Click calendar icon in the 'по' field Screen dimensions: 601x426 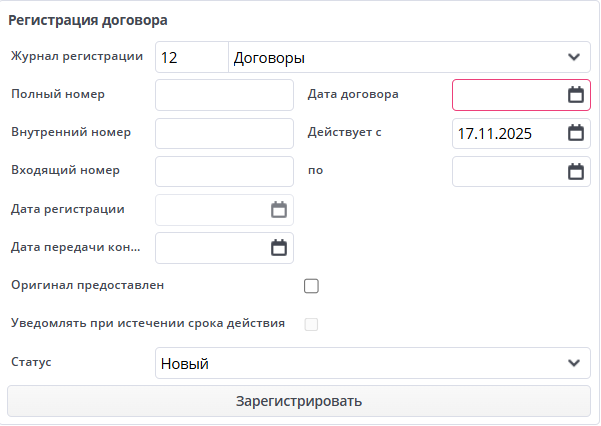575,171
